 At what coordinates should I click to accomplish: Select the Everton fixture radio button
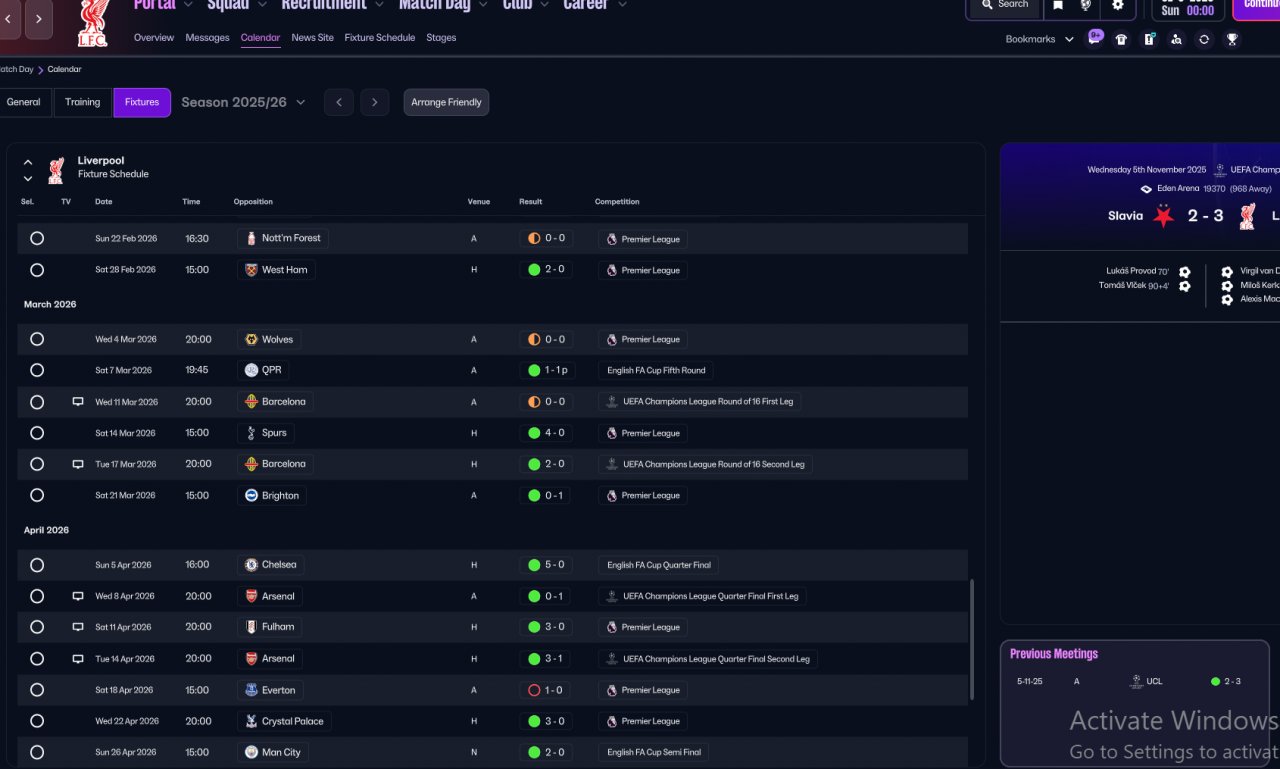coord(37,690)
